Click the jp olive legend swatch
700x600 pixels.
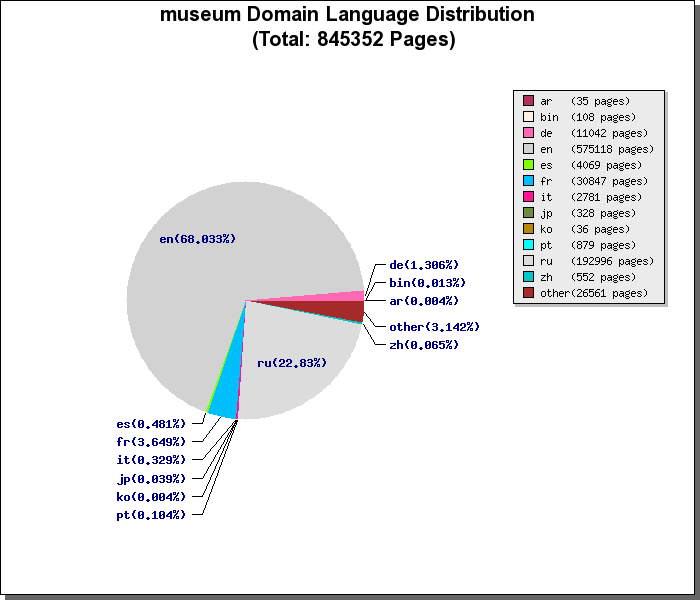point(528,213)
